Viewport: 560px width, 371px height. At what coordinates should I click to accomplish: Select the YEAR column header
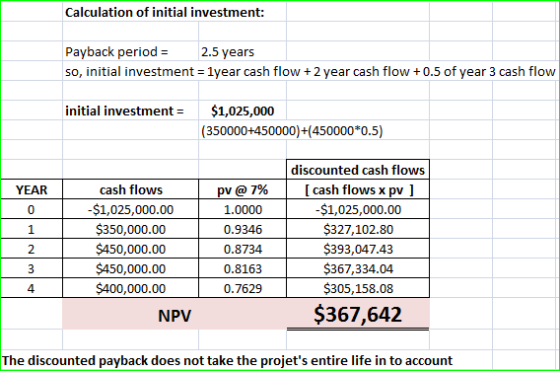click(x=31, y=190)
